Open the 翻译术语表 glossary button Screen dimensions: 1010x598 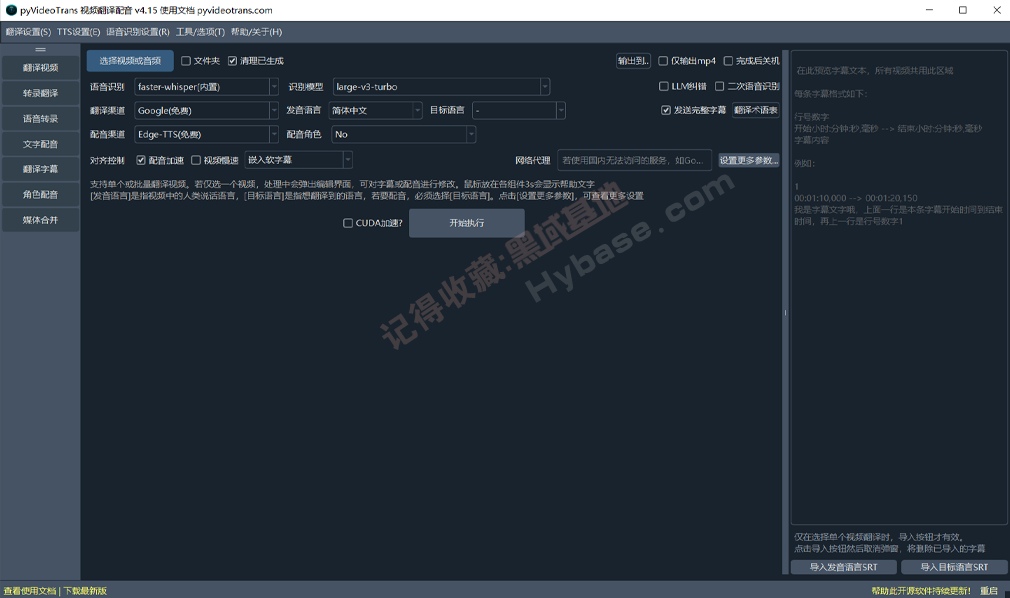point(756,110)
